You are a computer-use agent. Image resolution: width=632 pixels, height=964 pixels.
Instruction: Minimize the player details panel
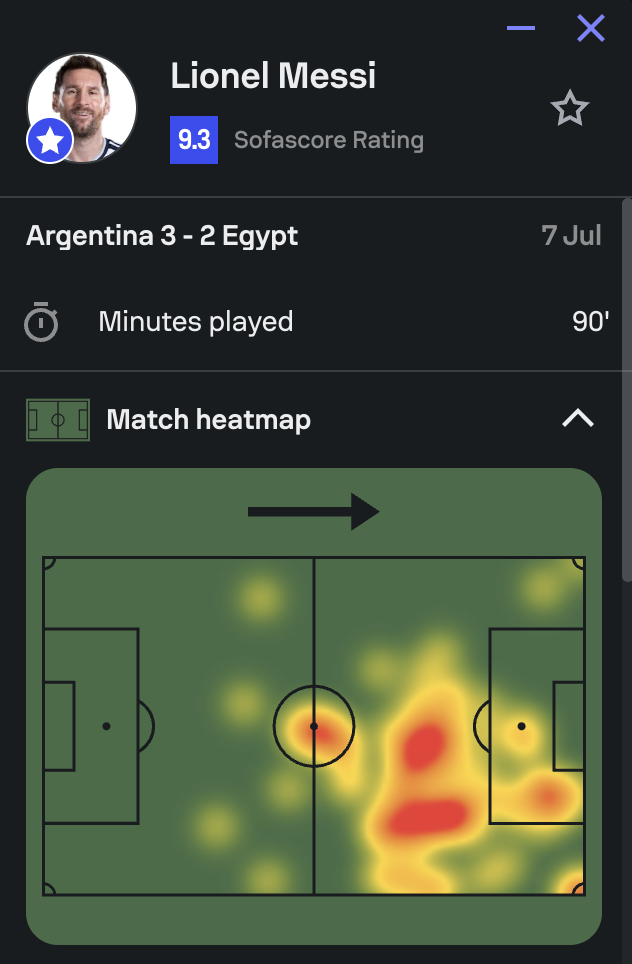coord(521,28)
